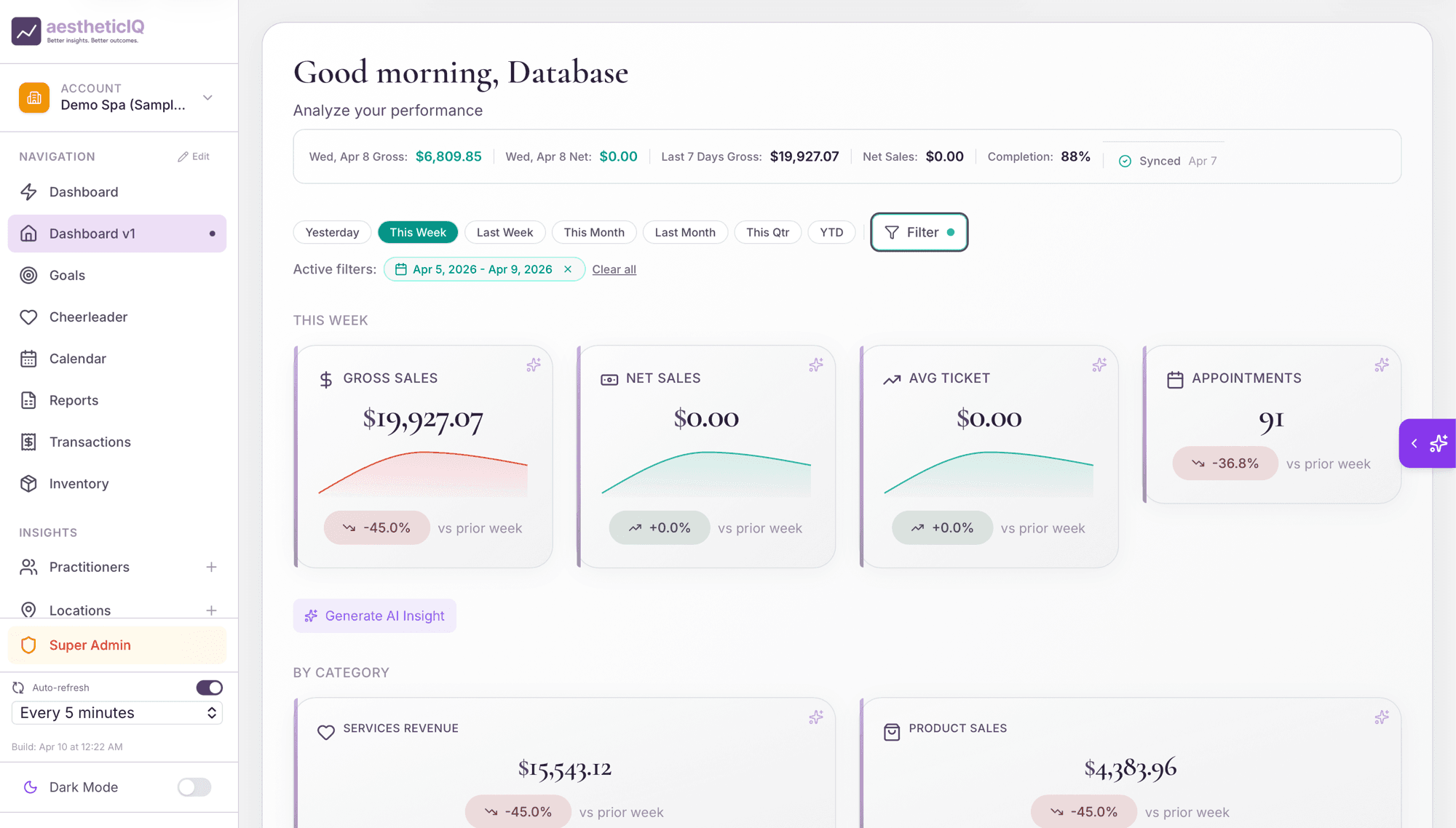Screen dimensions: 1456x828
Task: Click the Apr 5, 2026 - Apr 9, 2026 filter chip
Action: pyautogui.click(x=484, y=269)
